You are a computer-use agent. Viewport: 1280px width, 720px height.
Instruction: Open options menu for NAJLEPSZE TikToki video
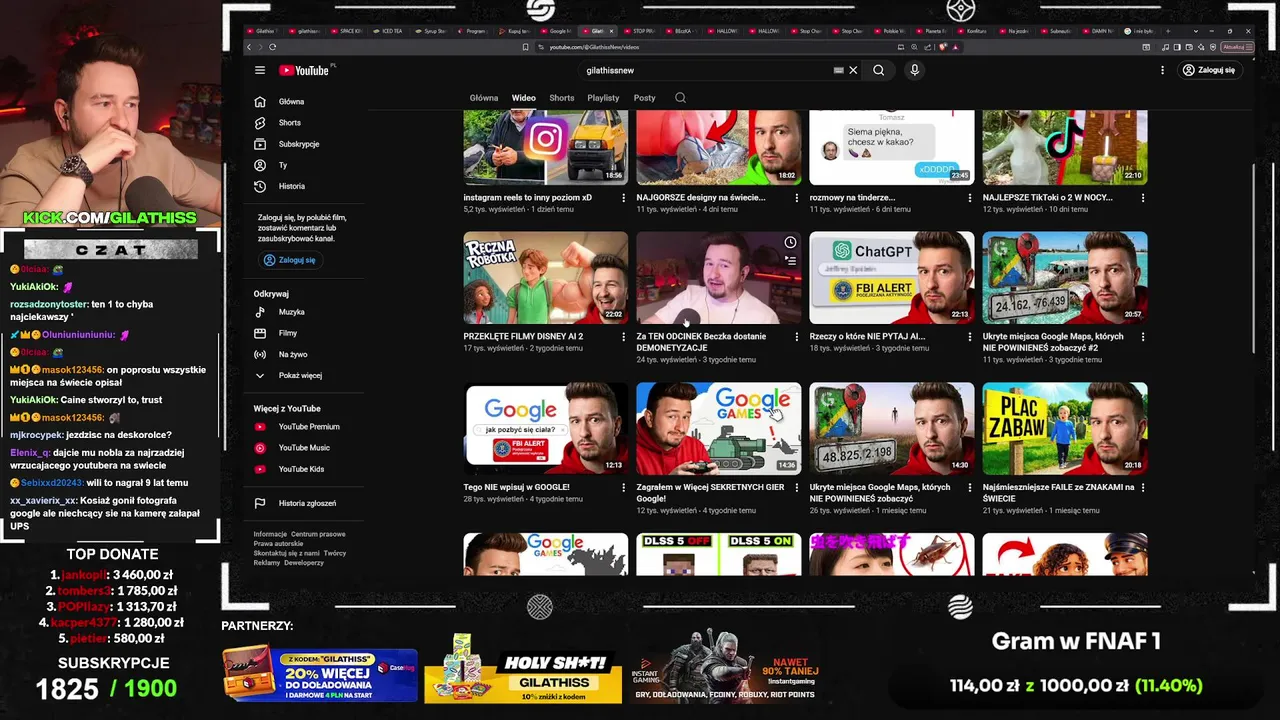point(1142,198)
